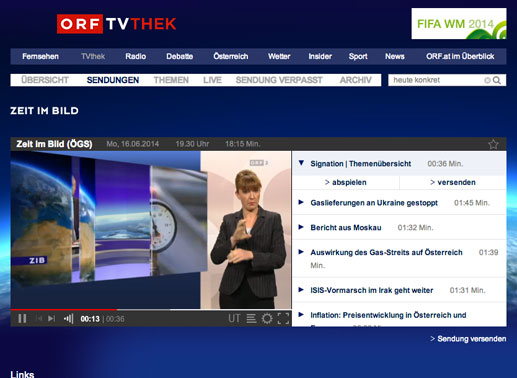Image resolution: width=517 pixels, height=378 pixels.
Task: Clear the search field with small circle icon
Action: [487, 80]
